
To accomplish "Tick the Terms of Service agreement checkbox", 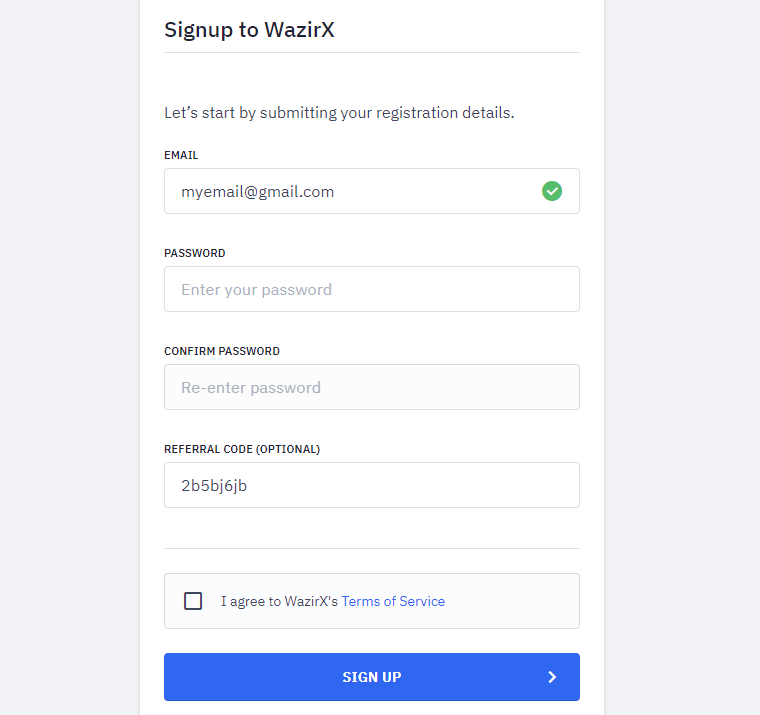I will pyautogui.click(x=193, y=601).
